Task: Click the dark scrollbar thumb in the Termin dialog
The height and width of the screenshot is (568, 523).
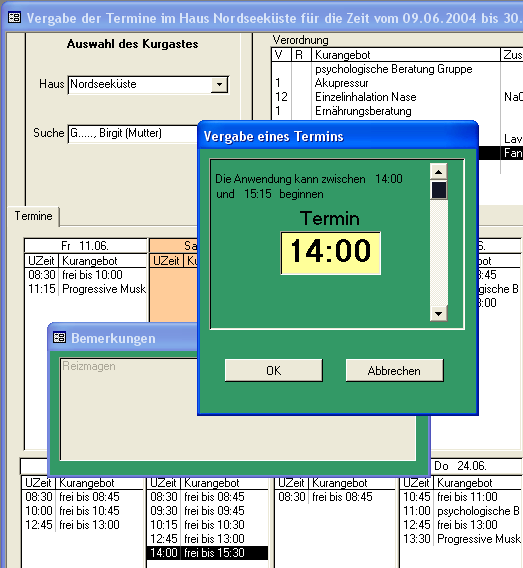Action: [439, 190]
